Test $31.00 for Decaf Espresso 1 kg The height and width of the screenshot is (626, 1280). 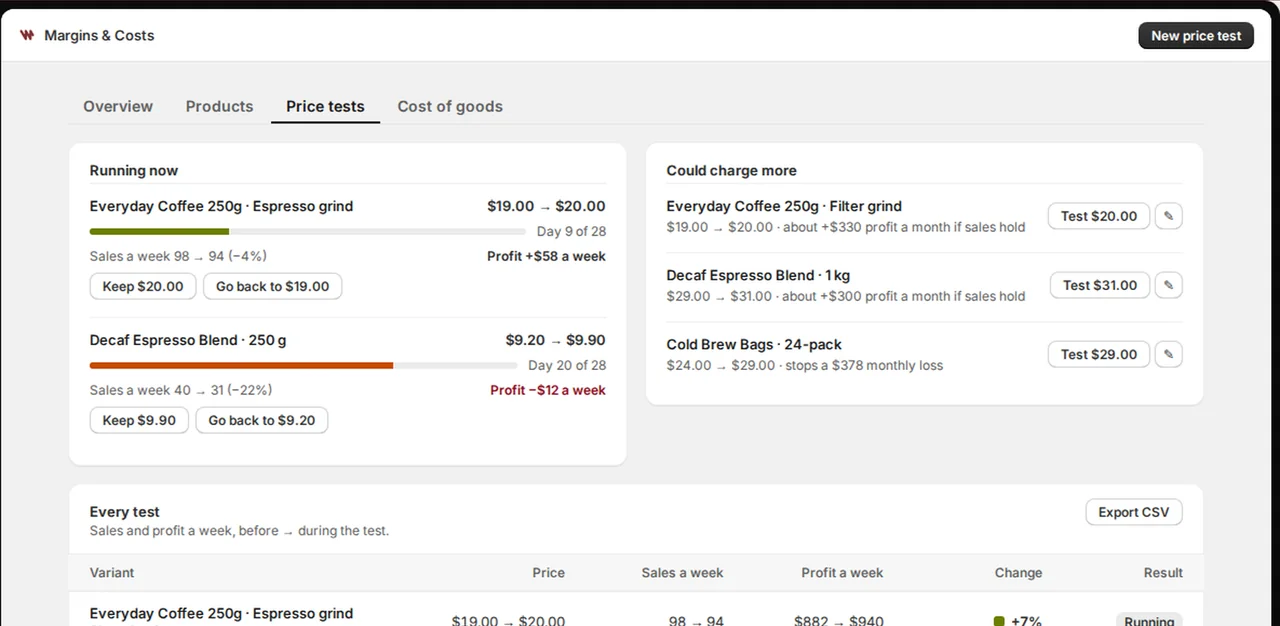pyautogui.click(x=1100, y=285)
